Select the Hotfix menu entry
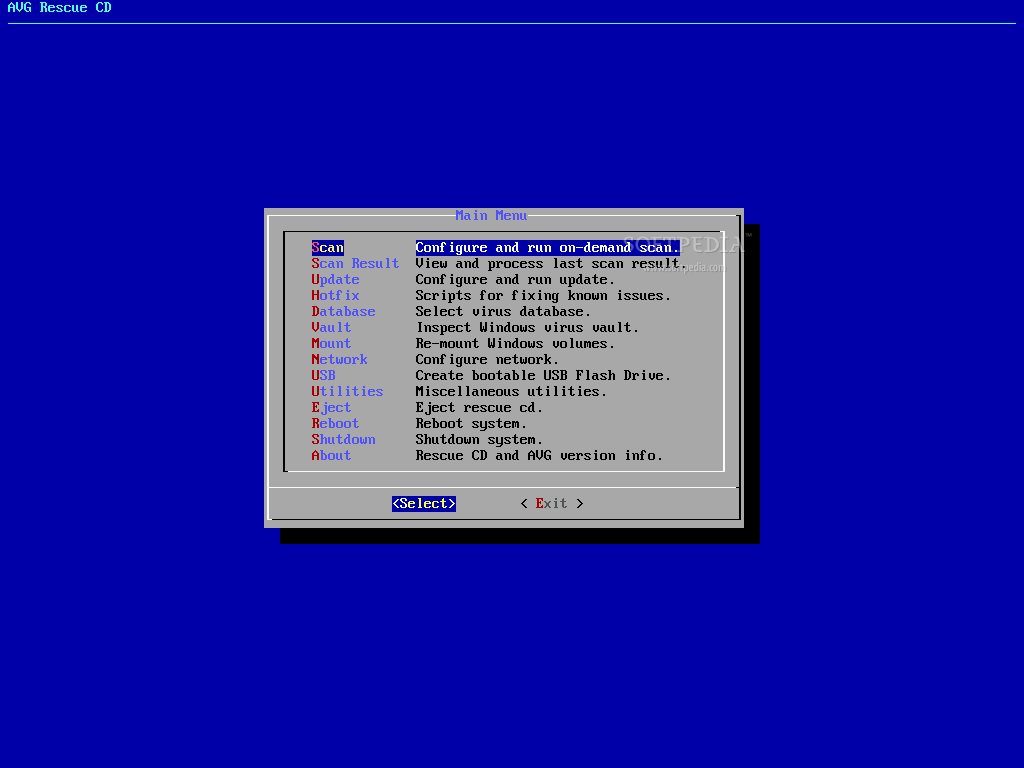Screen dimensions: 1024x768 coord(335,295)
